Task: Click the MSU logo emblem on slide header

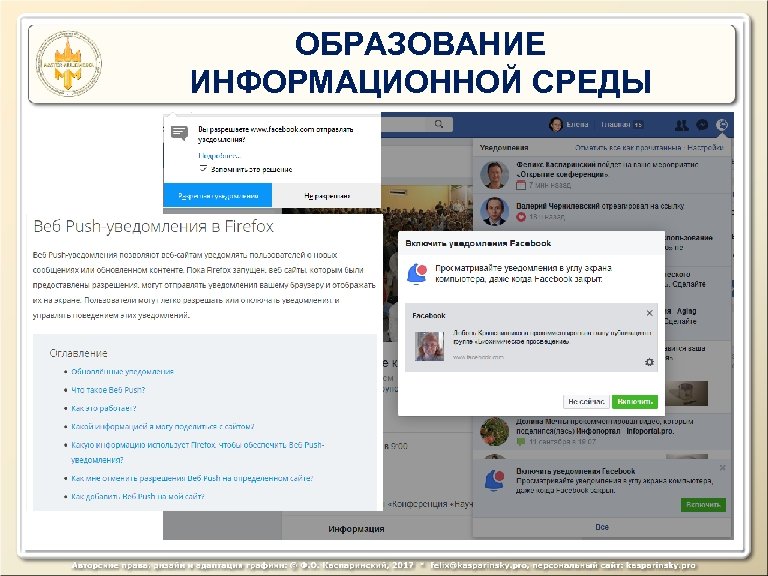Action: [x=69, y=63]
